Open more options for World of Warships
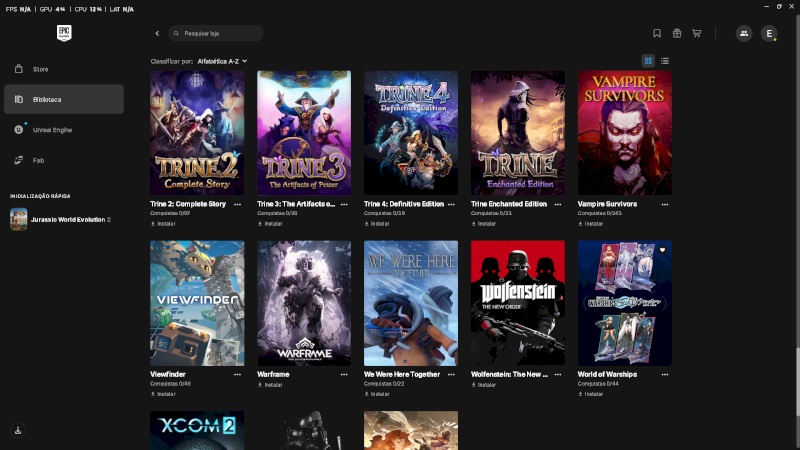This screenshot has height=450, width=800. [665, 374]
